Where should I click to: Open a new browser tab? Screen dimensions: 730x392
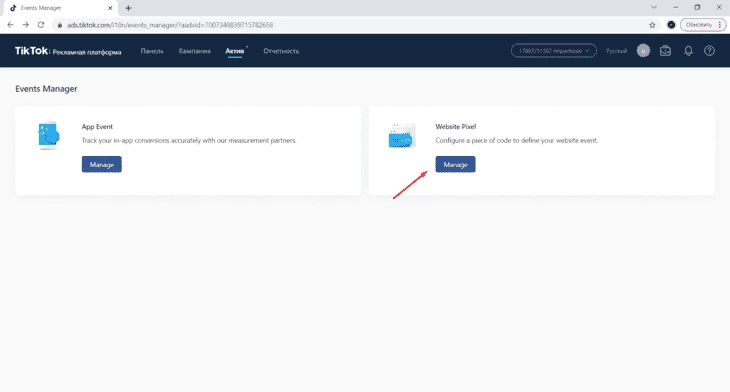click(x=128, y=8)
